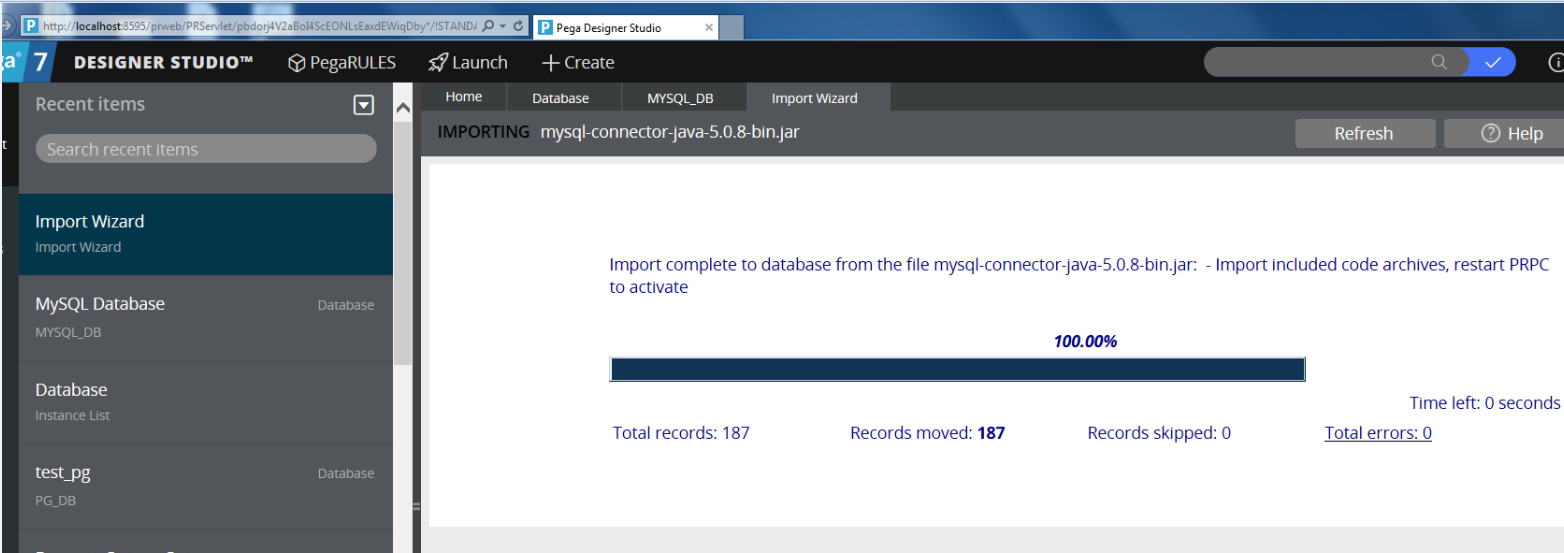Open Database Instance List recent item
1564x553 pixels.
pyautogui.click(x=206, y=402)
